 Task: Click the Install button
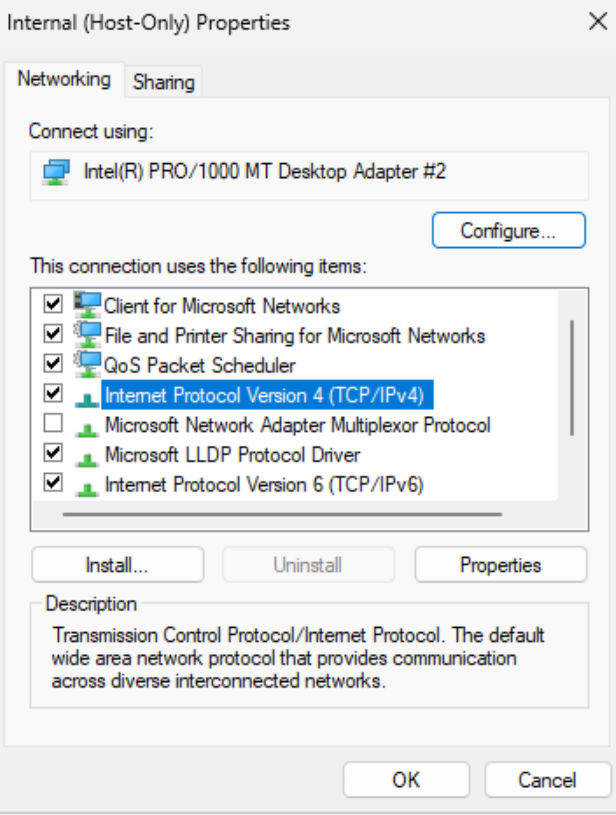coord(117,565)
